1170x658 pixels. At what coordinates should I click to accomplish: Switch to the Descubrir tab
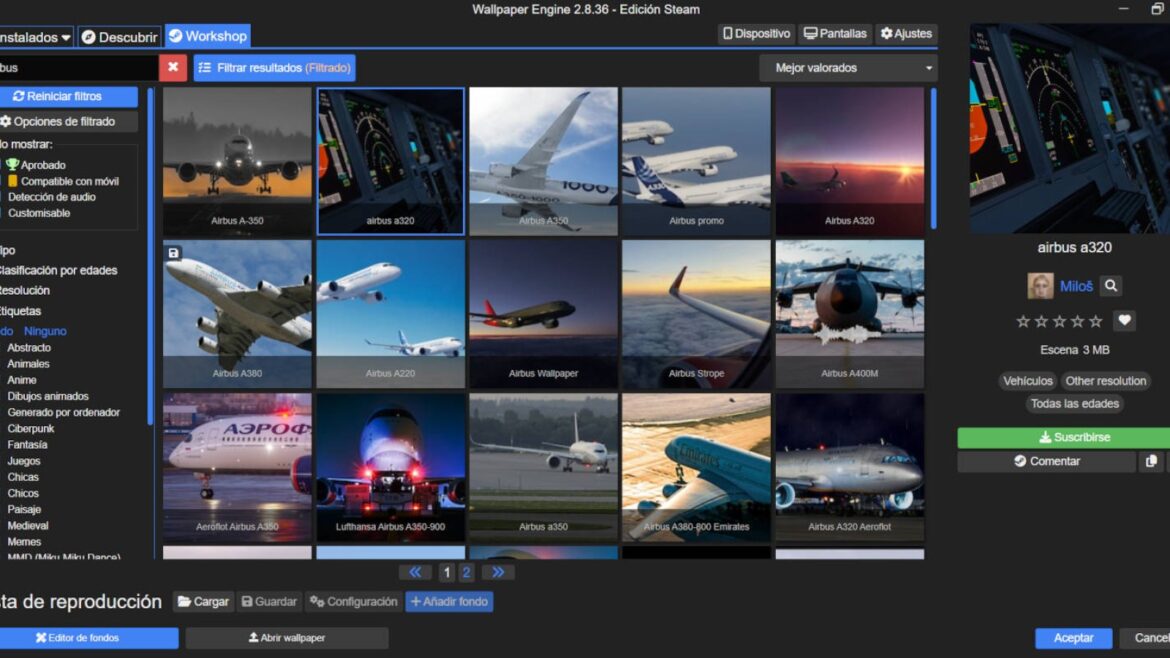pyautogui.click(x=119, y=37)
